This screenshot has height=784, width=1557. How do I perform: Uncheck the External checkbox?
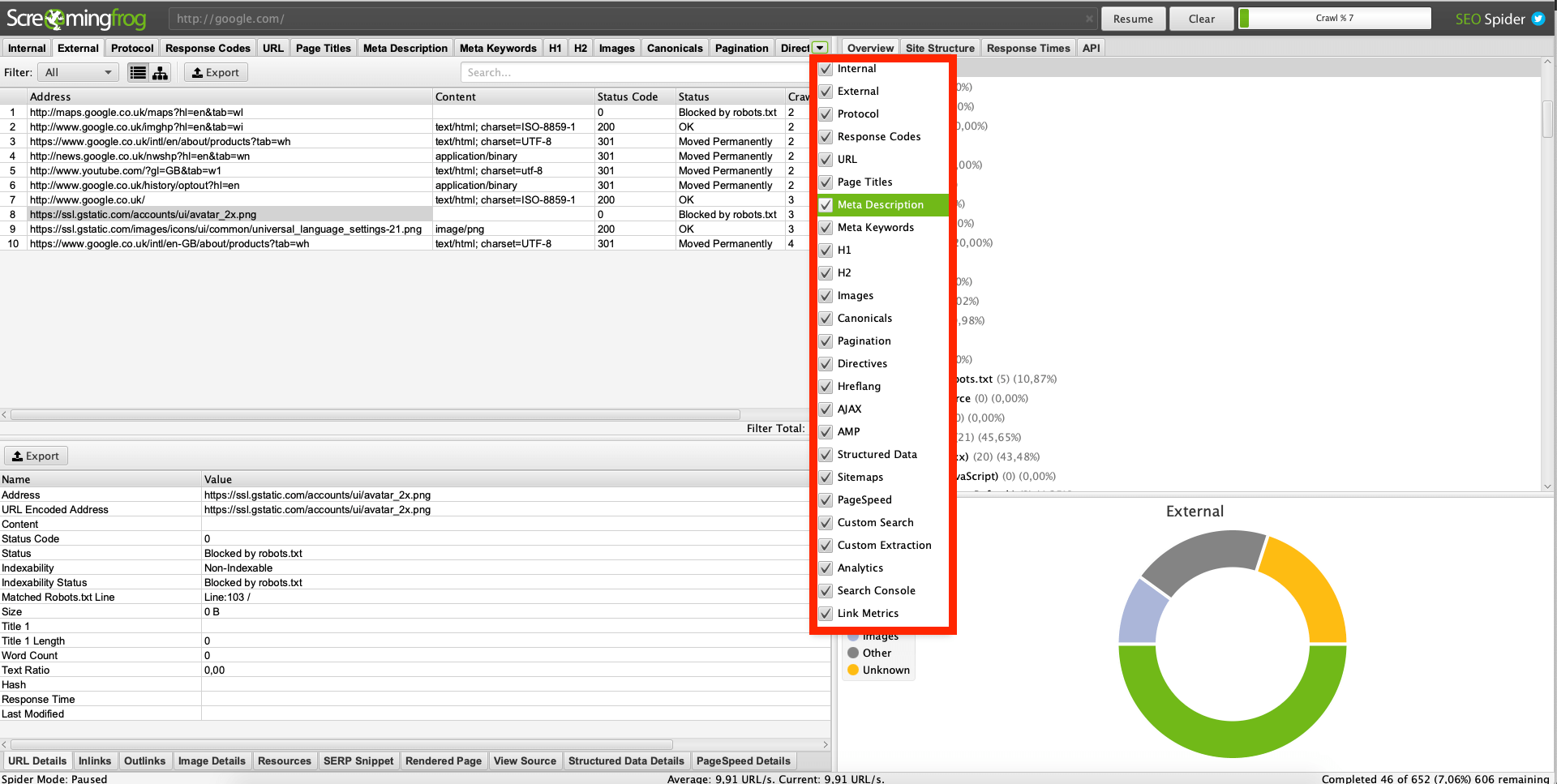(x=826, y=92)
